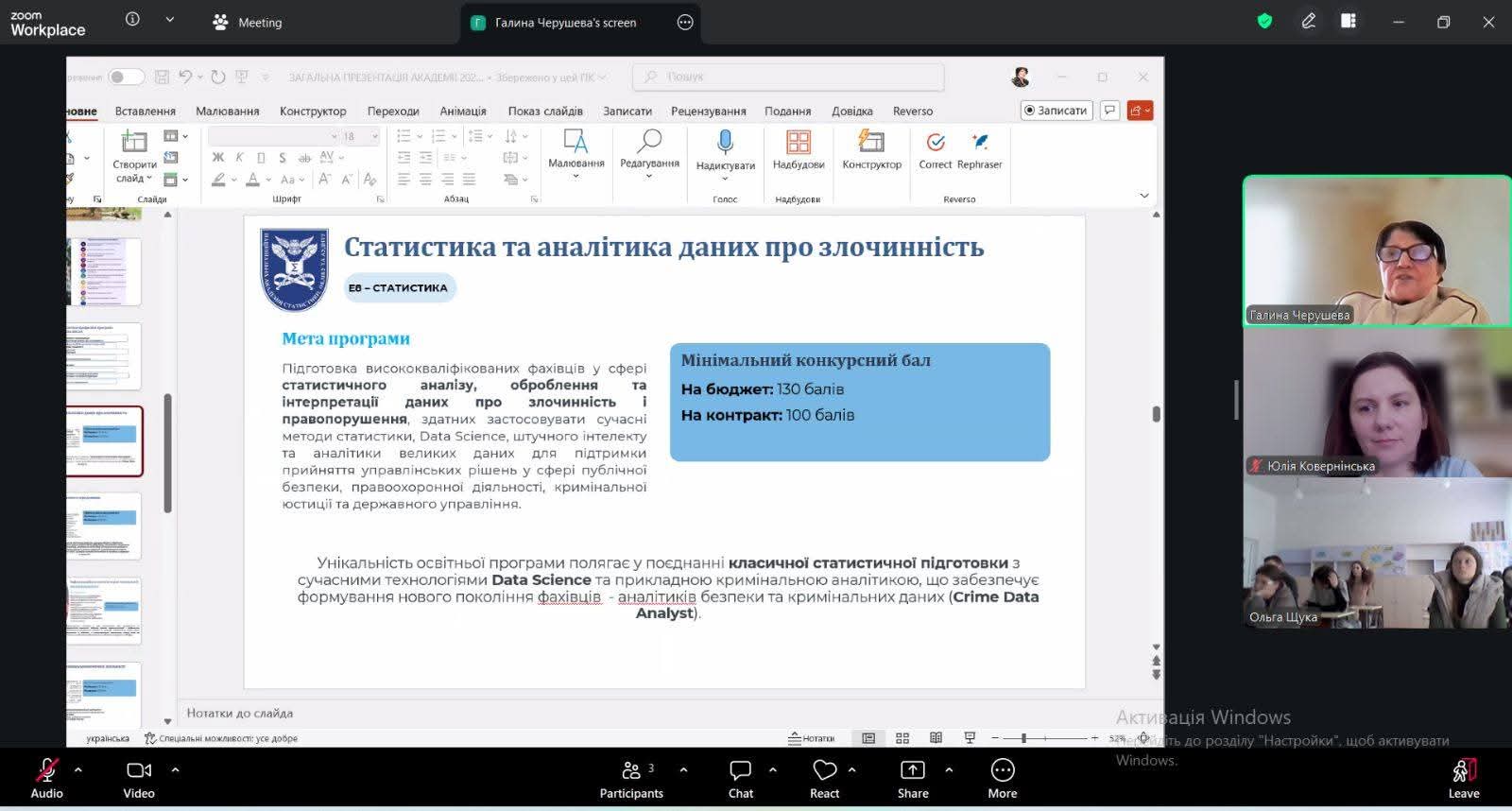Expand the Editing (Редагування) dropdown
The image size is (1512, 811).
649,176
